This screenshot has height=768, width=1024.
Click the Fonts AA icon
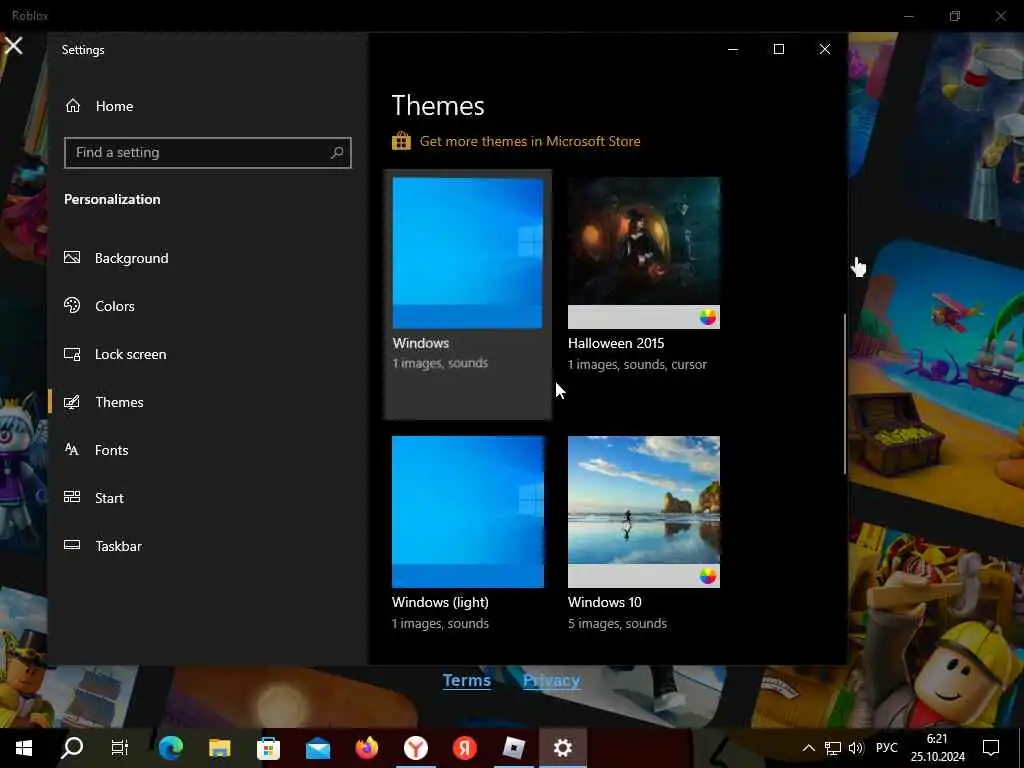click(x=72, y=449)
